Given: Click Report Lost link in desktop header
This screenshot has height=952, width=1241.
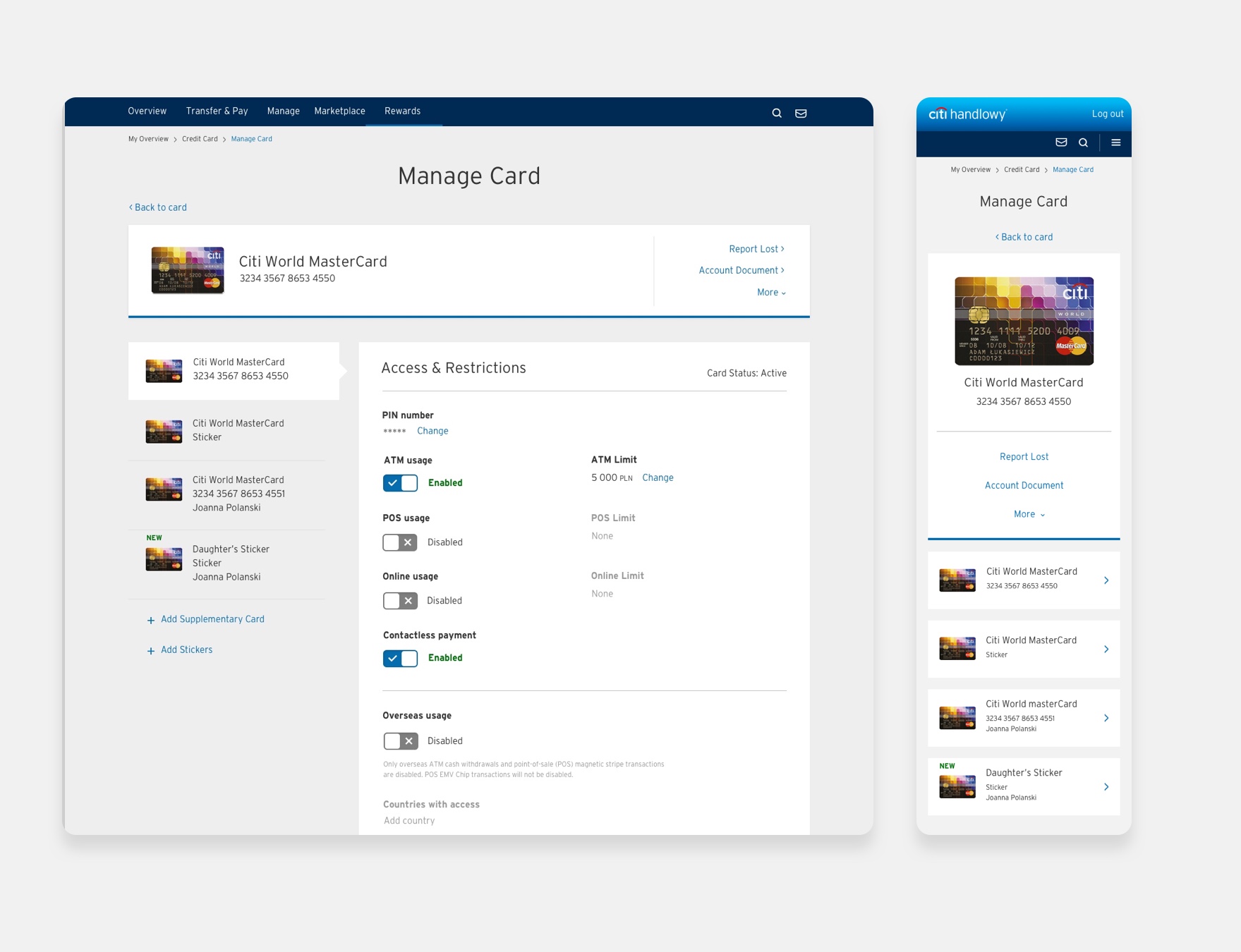Looking at the screenshot, I should (x=756, y=249).
